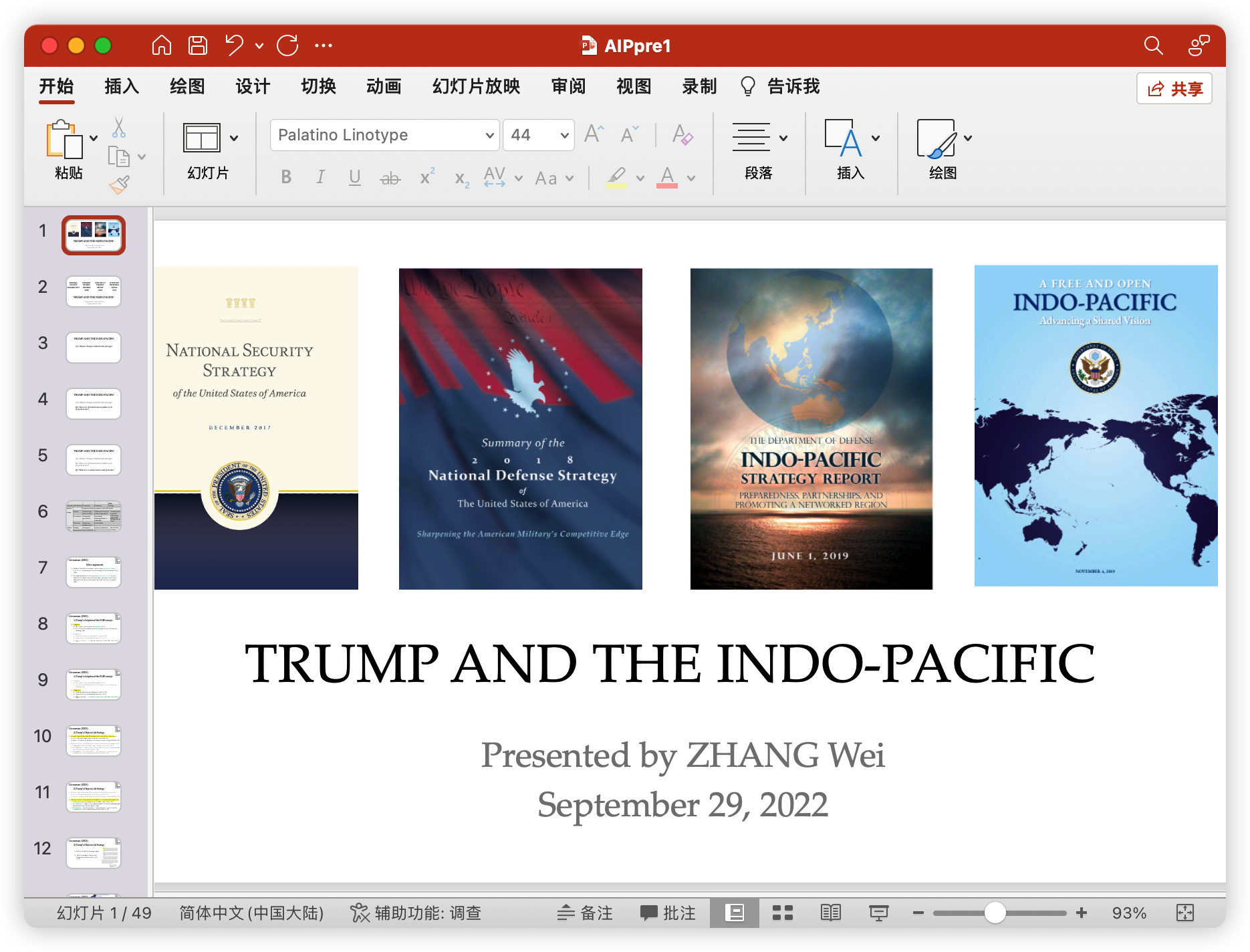Open the 幻灯片放映 slide show tab
1250x952 pixels.
pyautogui.click(x=476, y=86)
